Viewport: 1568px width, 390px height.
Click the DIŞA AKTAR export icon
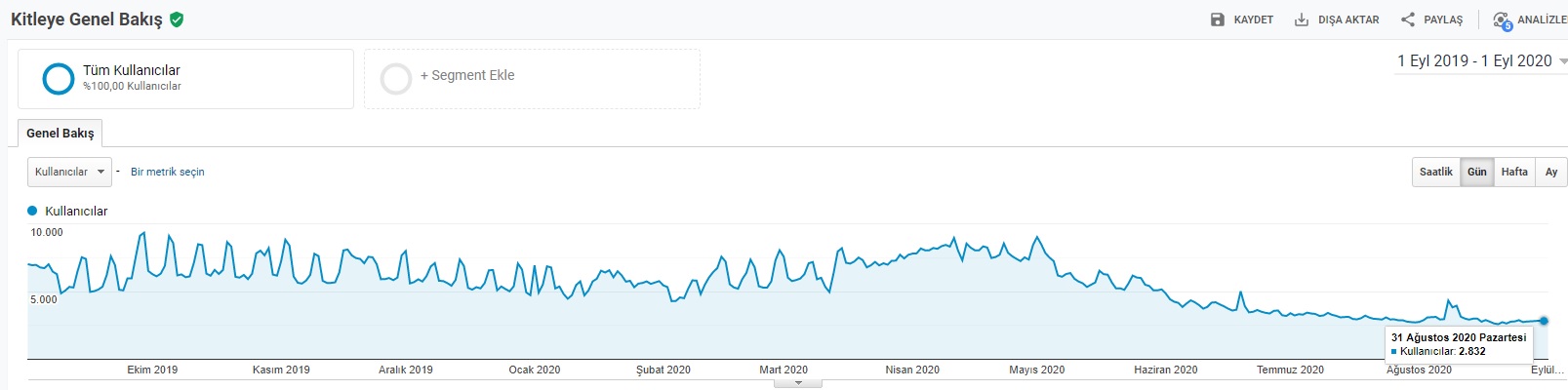(1302, 19)
